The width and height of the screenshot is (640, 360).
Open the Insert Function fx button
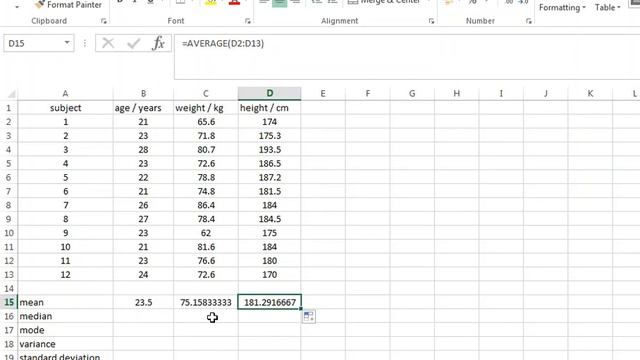point(158,43)
